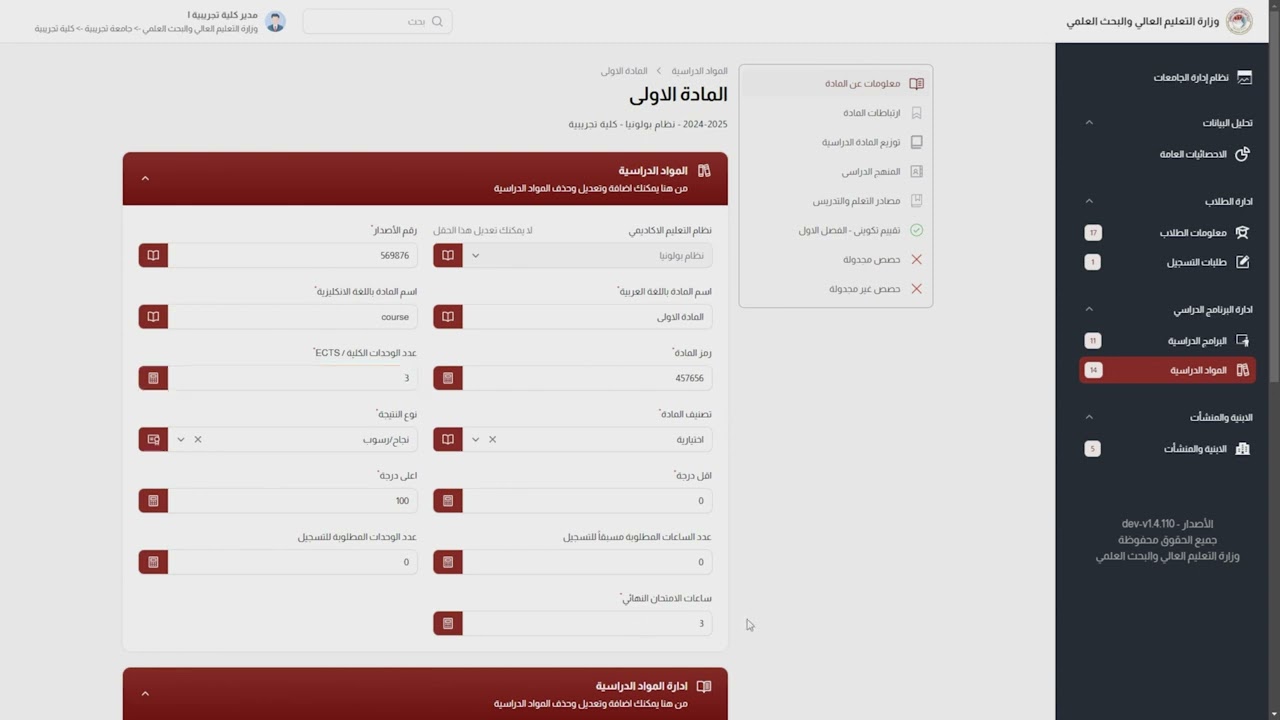Click the red icon beside اسم المادة باللغة الانكليزية

(x=153, y=317)
